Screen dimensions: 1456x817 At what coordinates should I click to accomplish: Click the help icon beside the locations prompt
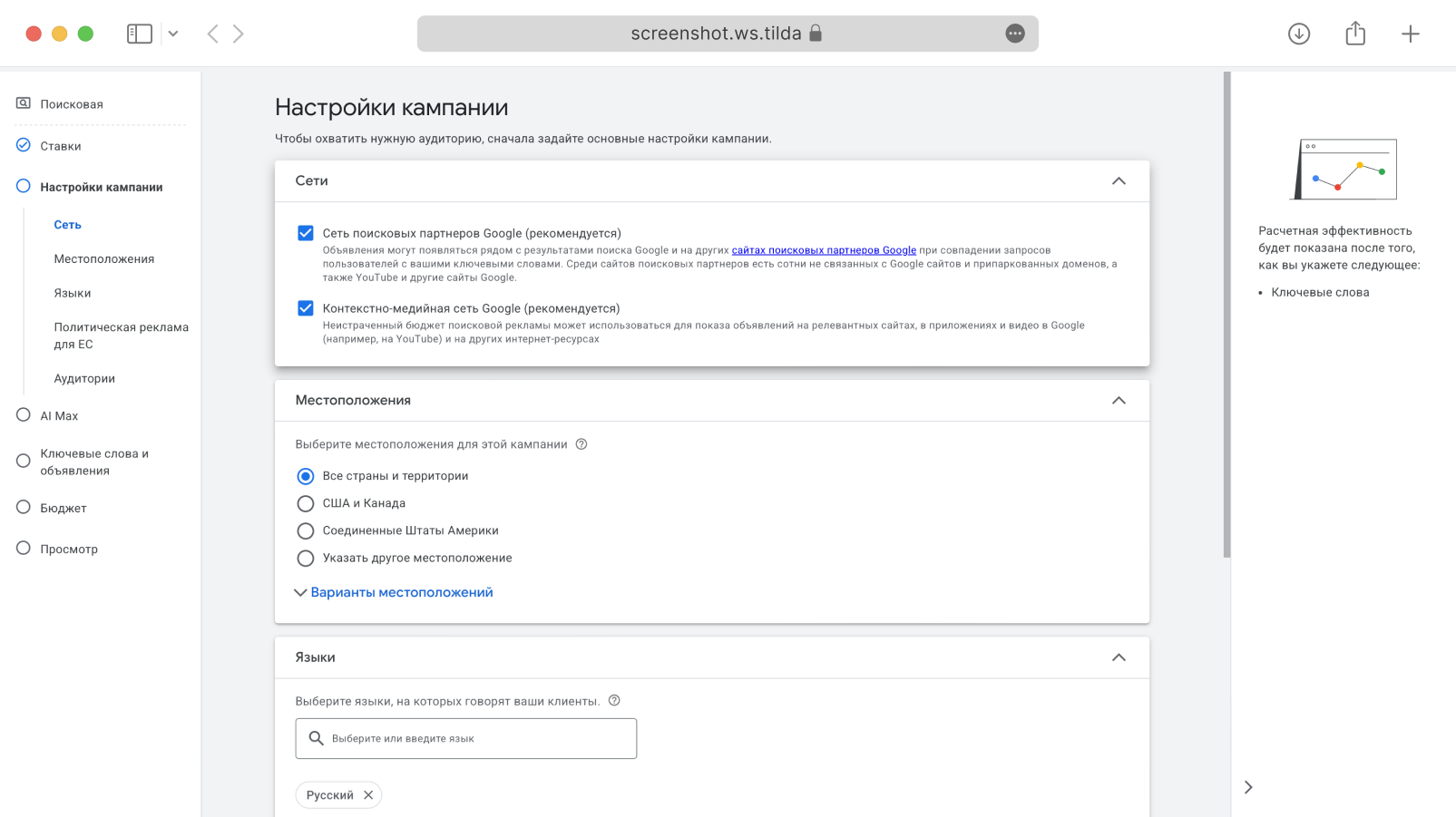pos(581,444)
